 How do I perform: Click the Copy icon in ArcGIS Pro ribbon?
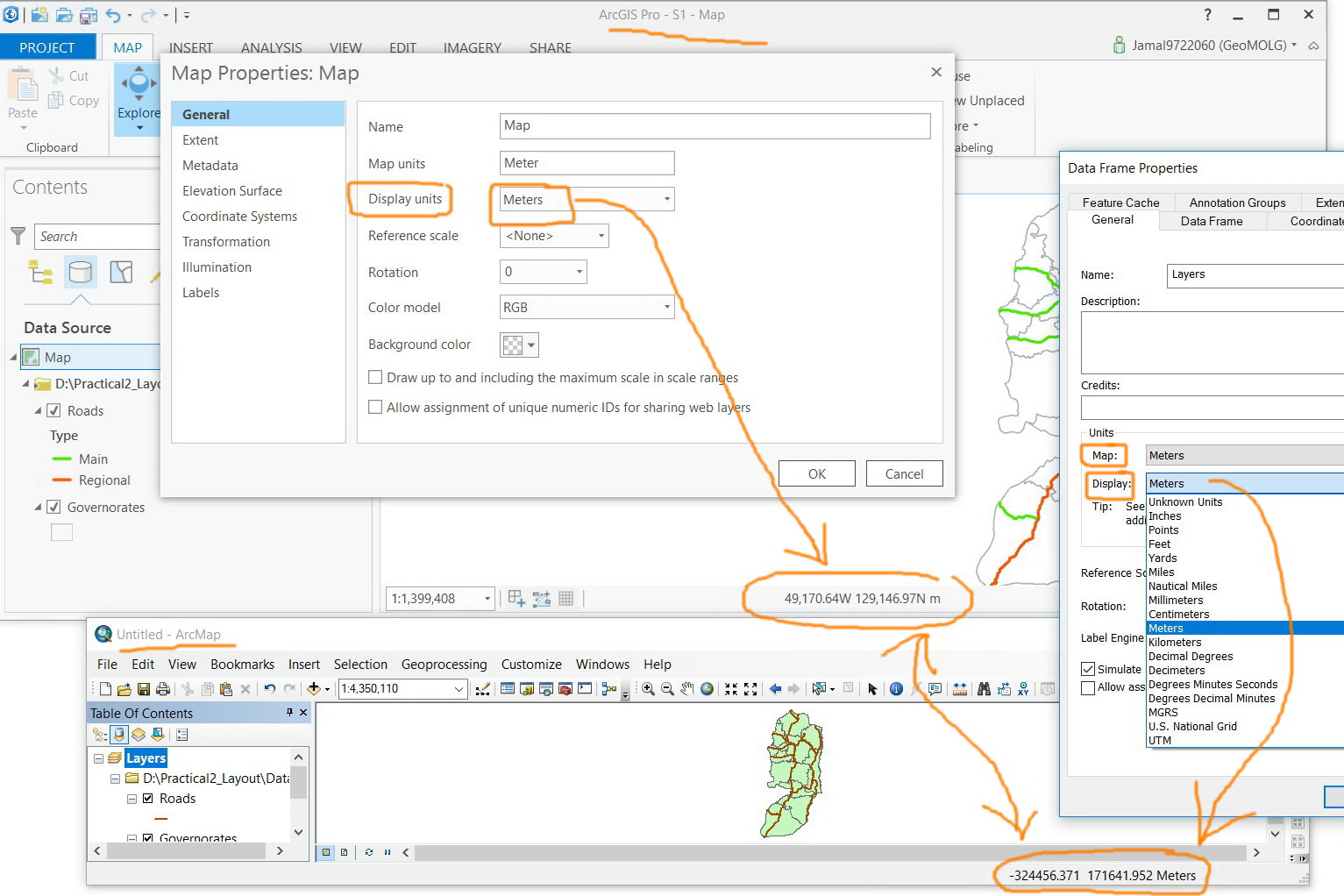(x=55, y=101)
